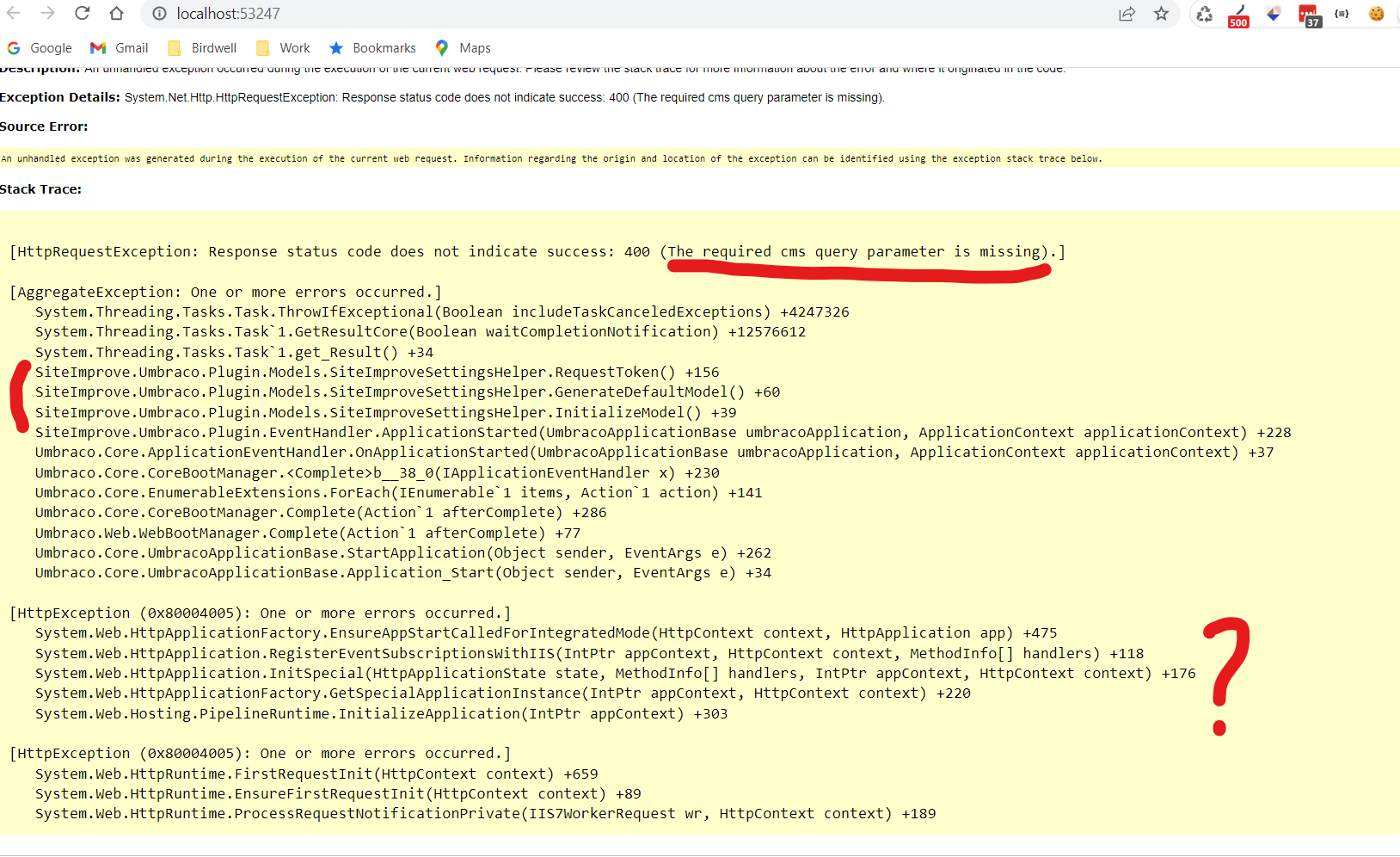View site information icon beside localhost URL

tap(159, 14)
